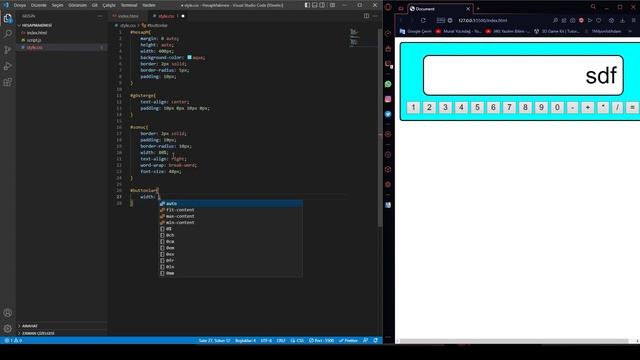Open a new tab in the browser
The width and height of the screenshot is (640, 360).
(478, 9)
